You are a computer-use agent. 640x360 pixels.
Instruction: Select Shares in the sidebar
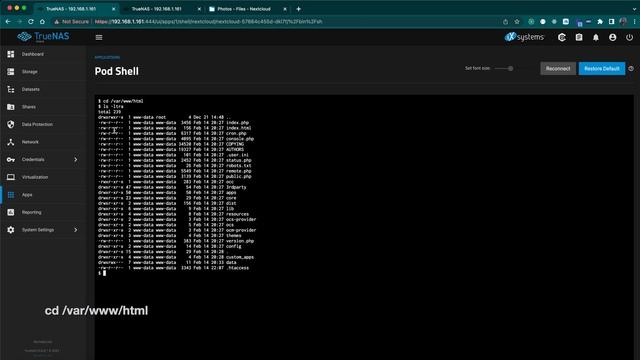pos(29,107)
